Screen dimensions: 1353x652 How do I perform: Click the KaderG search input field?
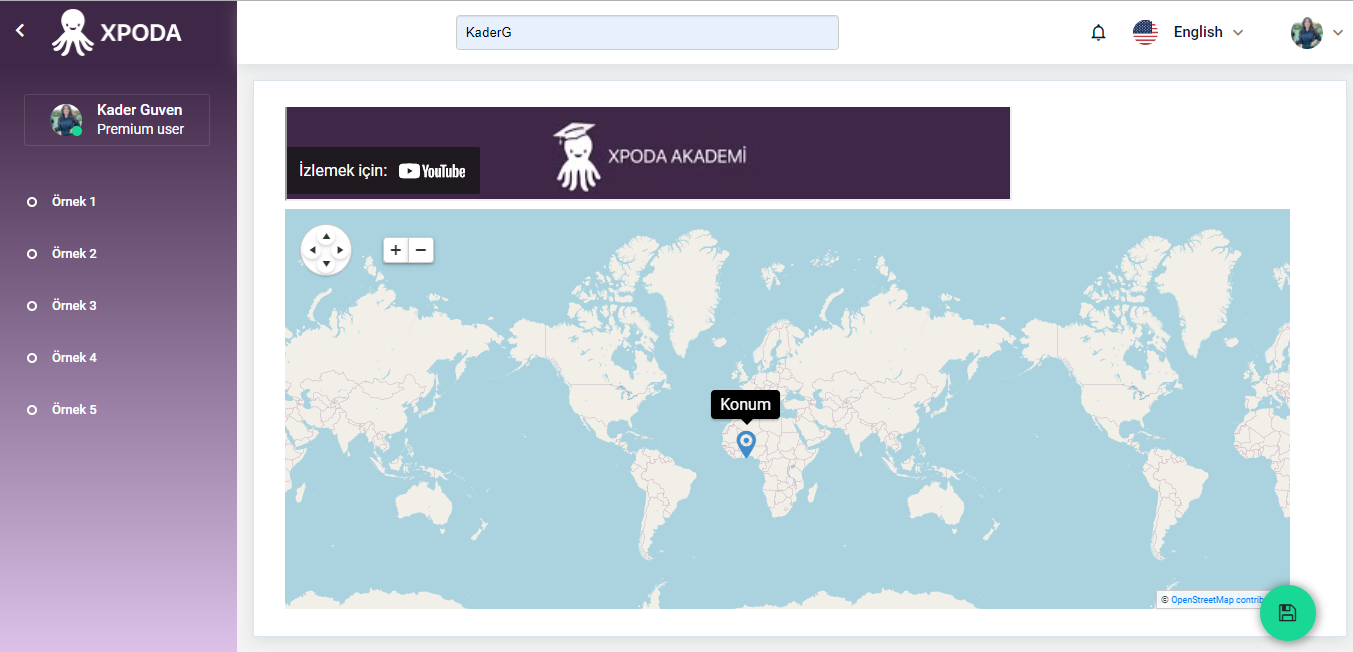[x=647, y=32]
